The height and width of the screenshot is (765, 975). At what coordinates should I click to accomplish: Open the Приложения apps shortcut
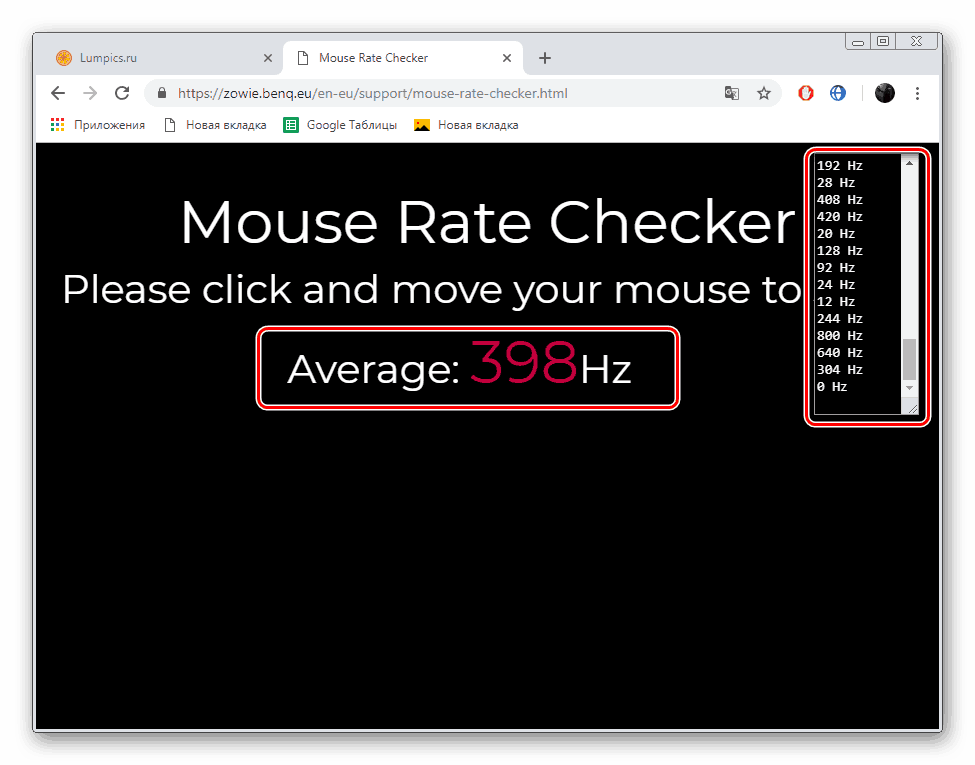tap(98, 125)
